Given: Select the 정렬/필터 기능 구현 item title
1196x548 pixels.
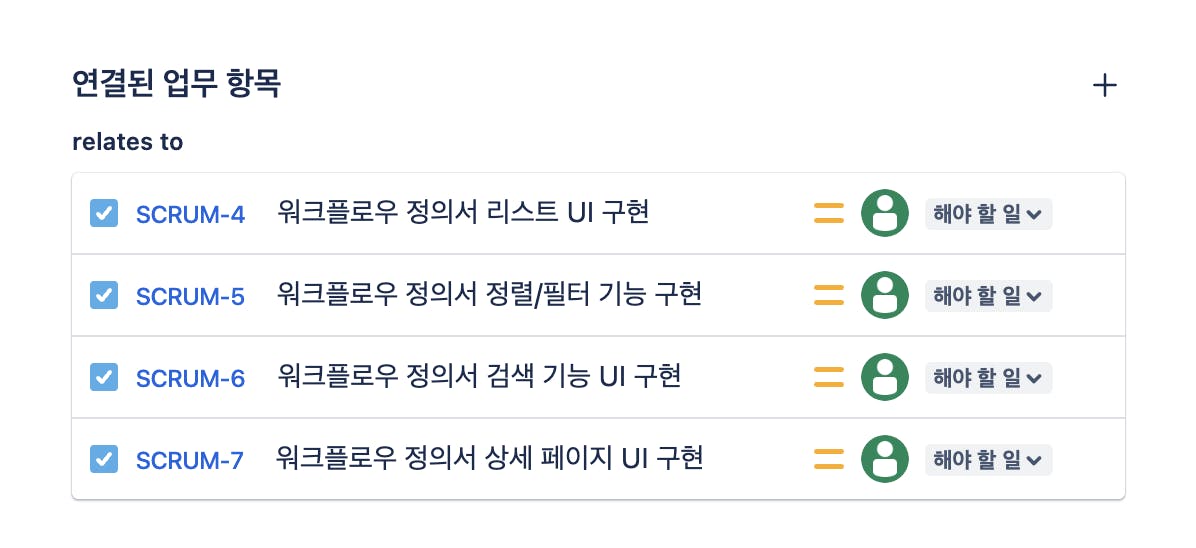Looking at the screenshot, I should (489, 295).
